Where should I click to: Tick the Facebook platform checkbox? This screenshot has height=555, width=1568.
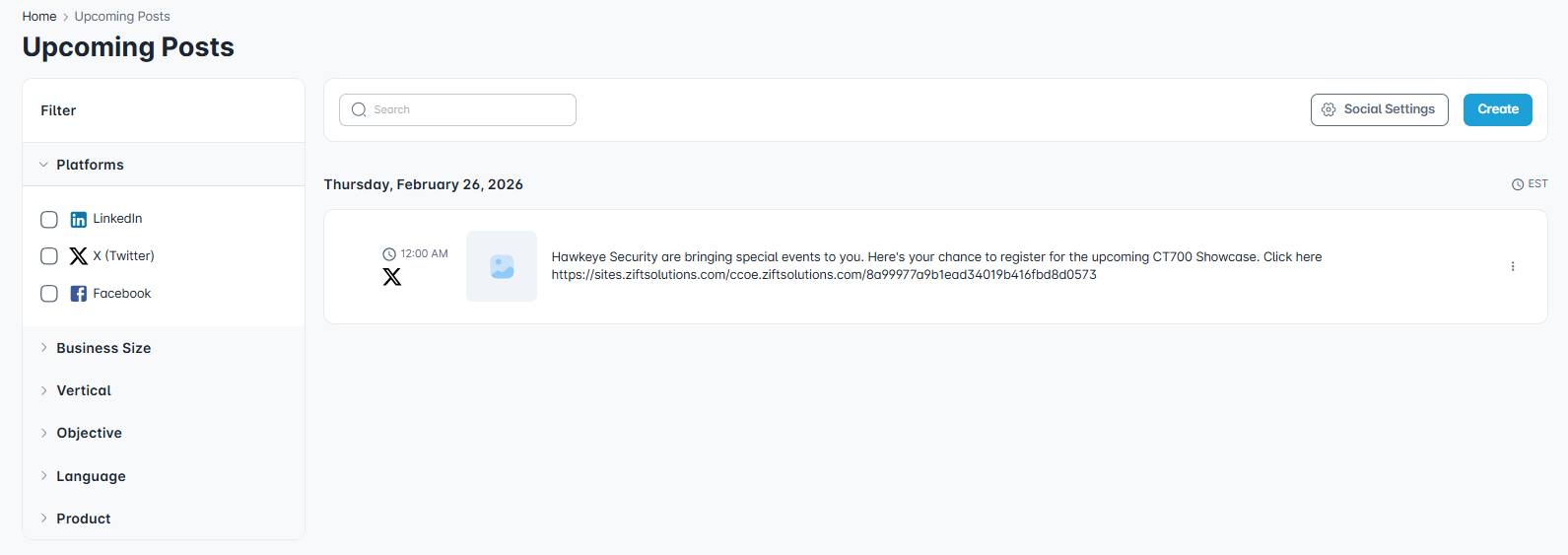click(49, 294)
